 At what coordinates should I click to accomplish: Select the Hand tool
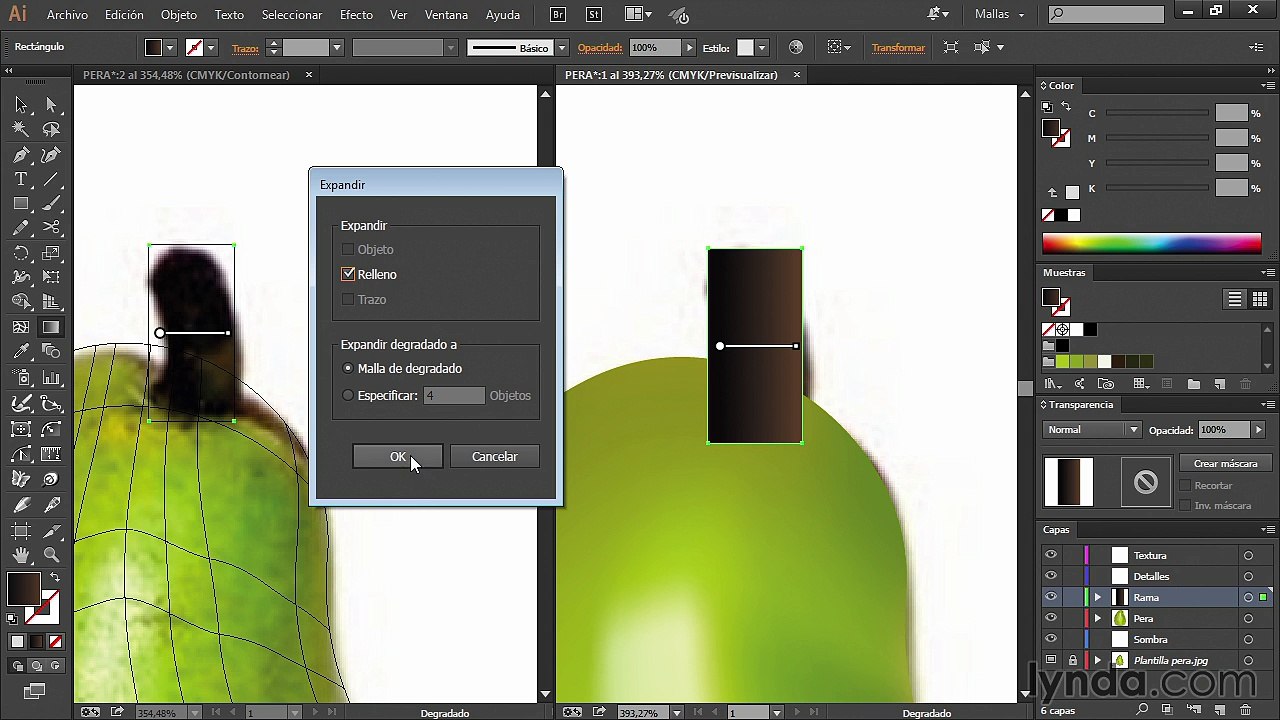21,555
